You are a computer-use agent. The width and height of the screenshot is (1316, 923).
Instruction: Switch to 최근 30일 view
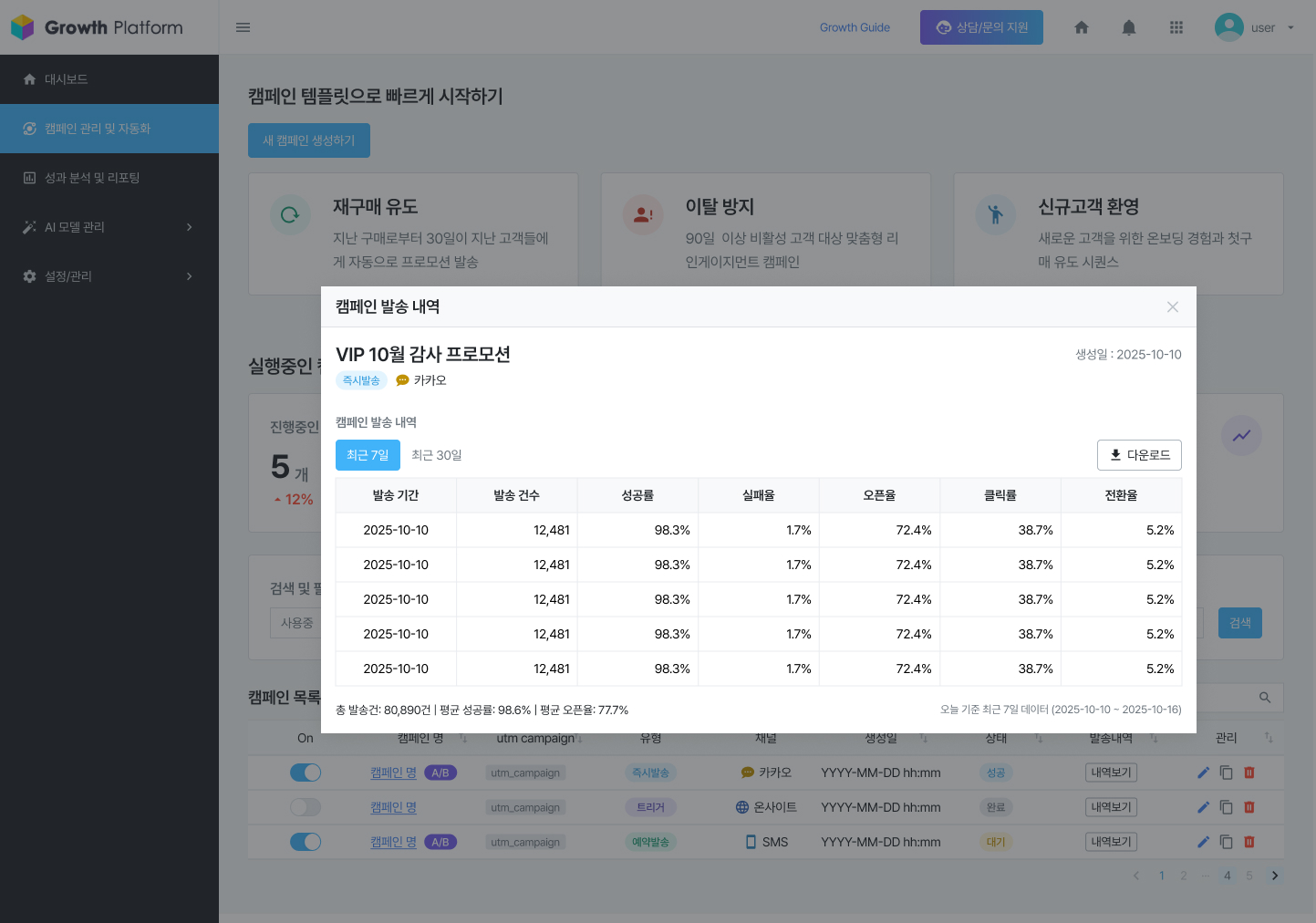tap(436, 454)
